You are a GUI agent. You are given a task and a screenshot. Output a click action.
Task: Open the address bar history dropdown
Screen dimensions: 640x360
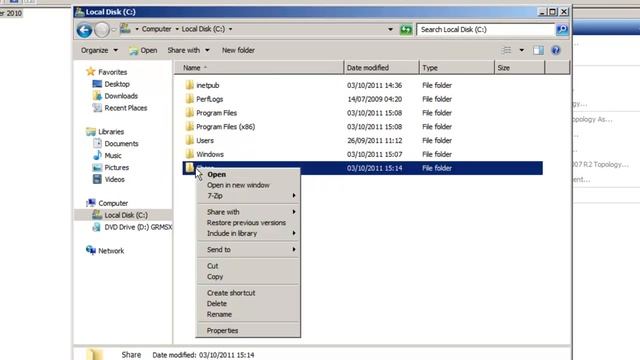click(x=390, y=29)
